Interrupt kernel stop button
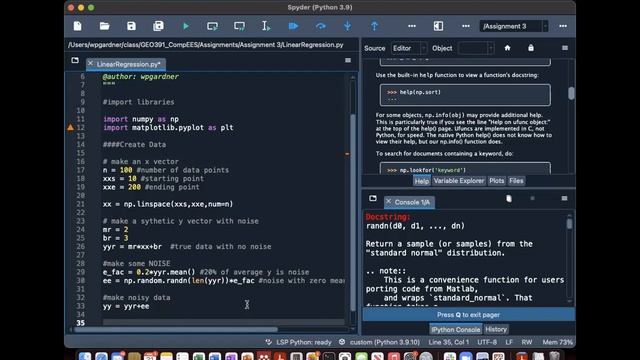This screenshot has width=640, height=360. tap(532, 198)
